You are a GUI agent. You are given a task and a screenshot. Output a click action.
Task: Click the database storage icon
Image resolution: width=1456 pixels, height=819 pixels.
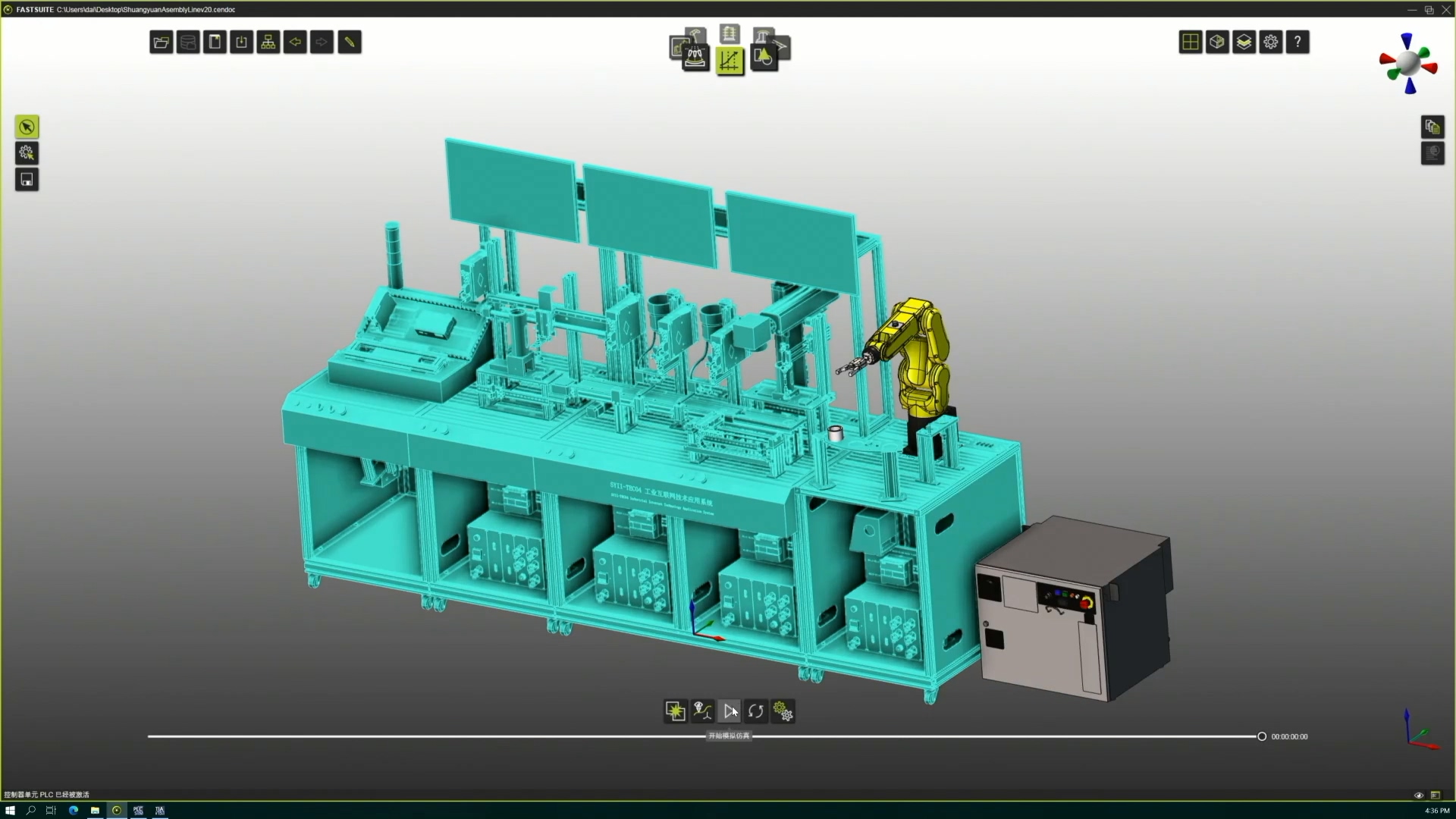pyautogui.click(x=188, y=42)
